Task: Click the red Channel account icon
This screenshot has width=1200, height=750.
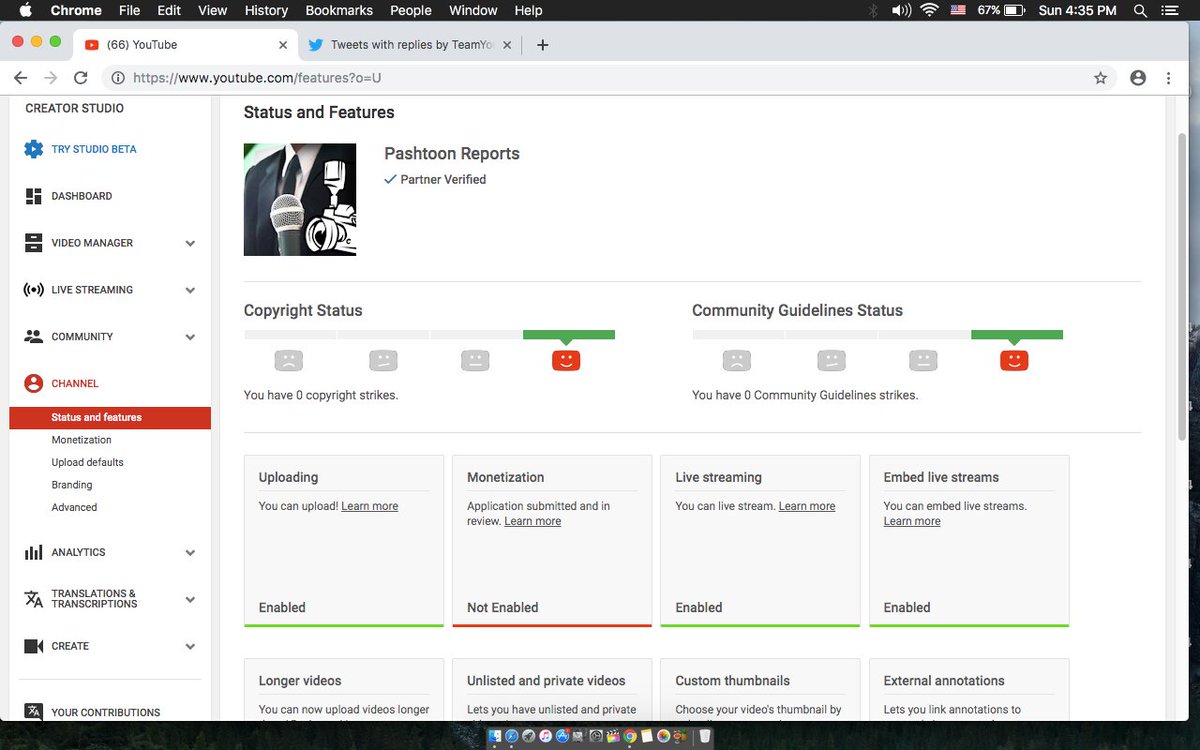Action: (34, 383)
